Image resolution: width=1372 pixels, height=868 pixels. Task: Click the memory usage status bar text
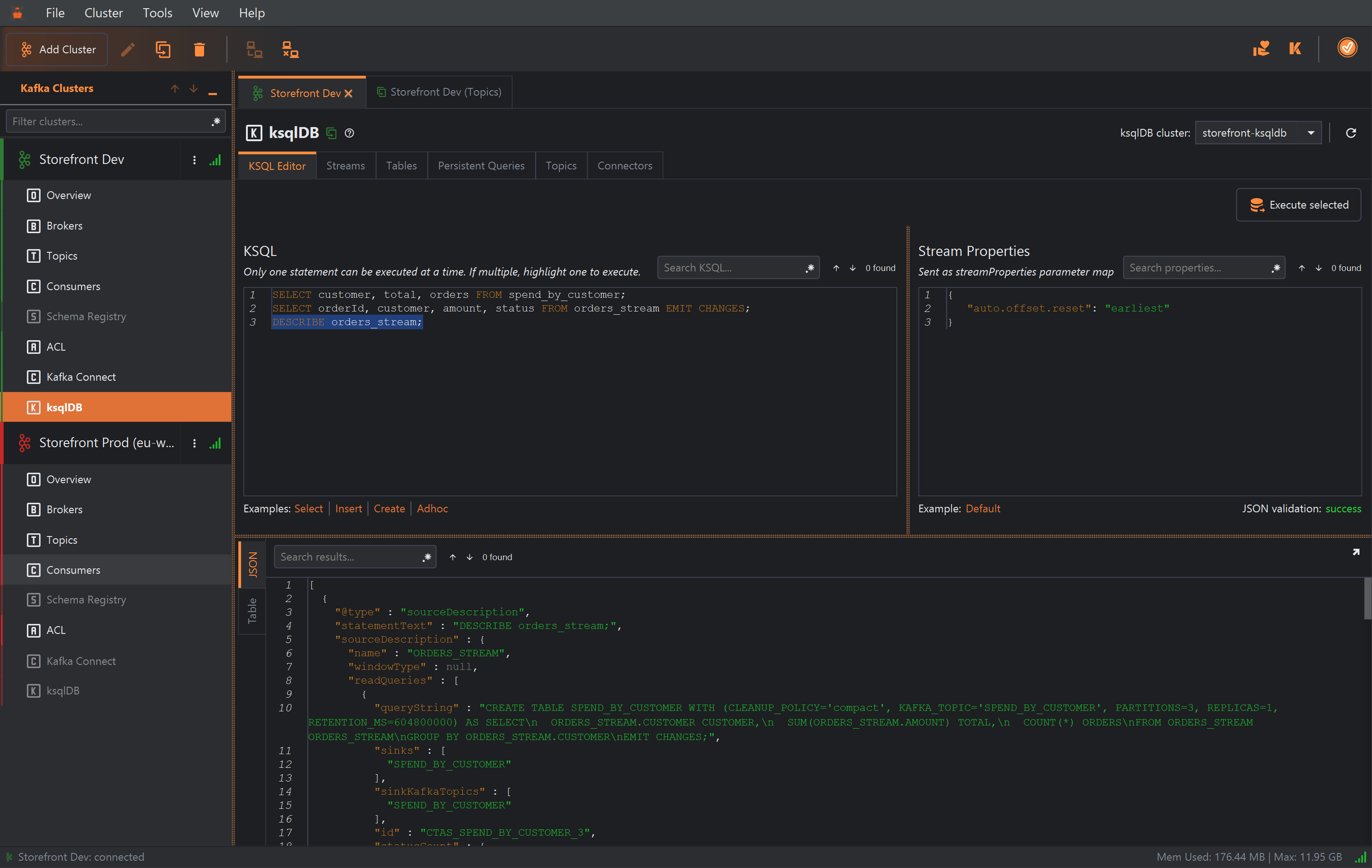[x=1249, y=857]
